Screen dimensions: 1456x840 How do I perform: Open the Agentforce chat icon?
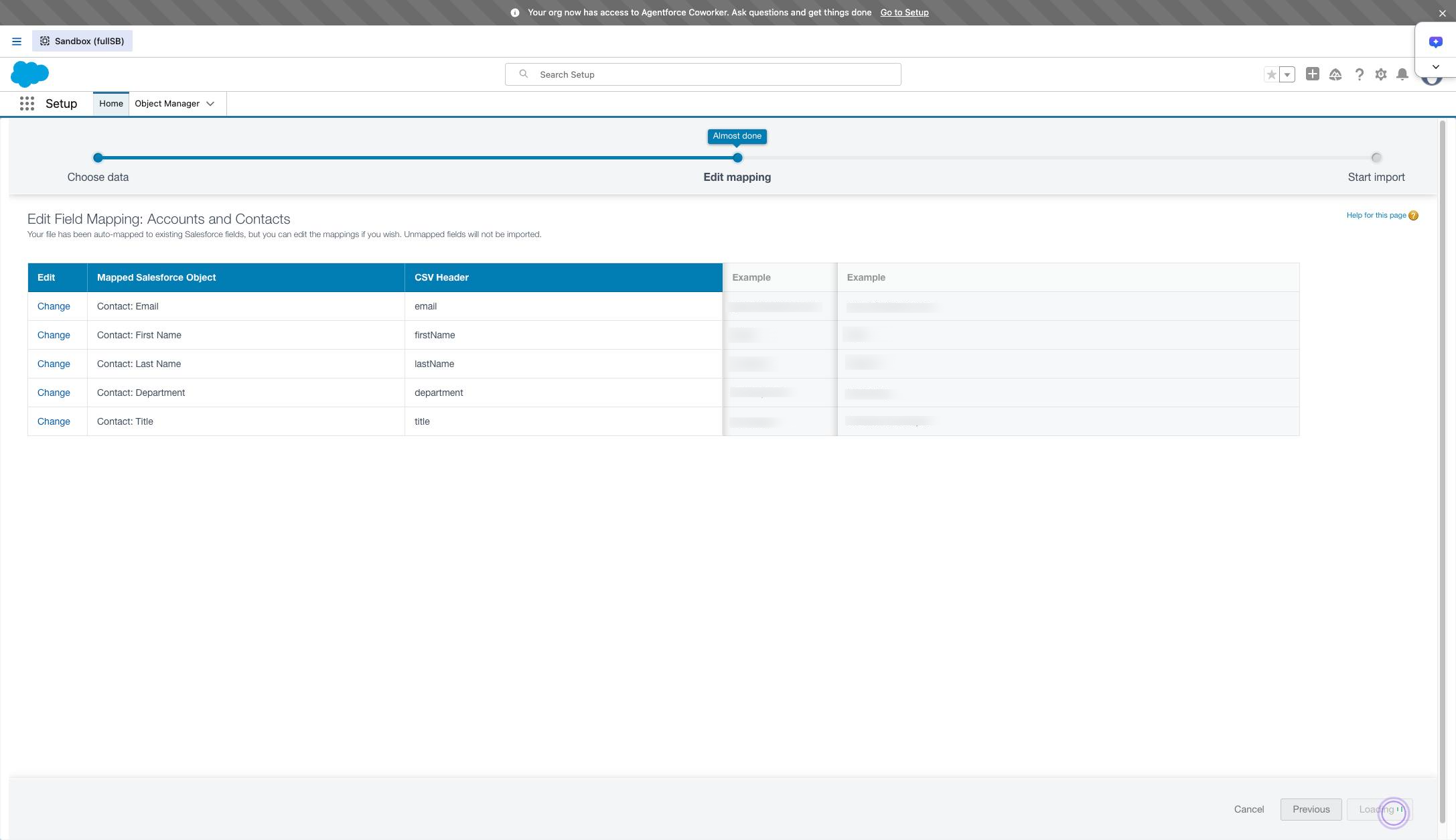click(1435, 42)
